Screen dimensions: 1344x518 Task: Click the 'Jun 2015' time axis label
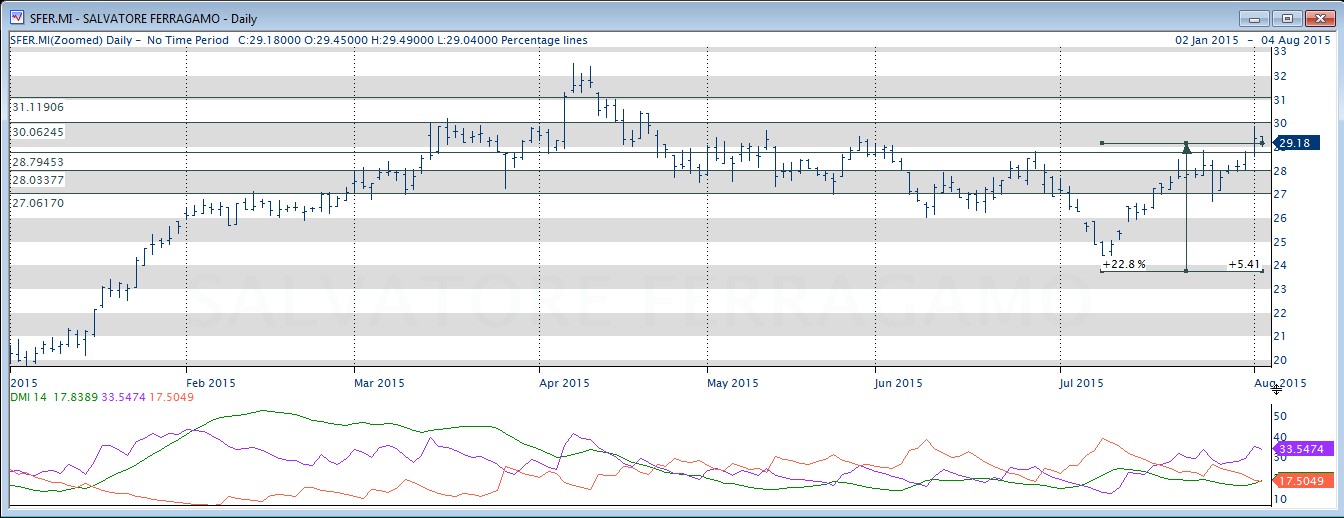898,383
